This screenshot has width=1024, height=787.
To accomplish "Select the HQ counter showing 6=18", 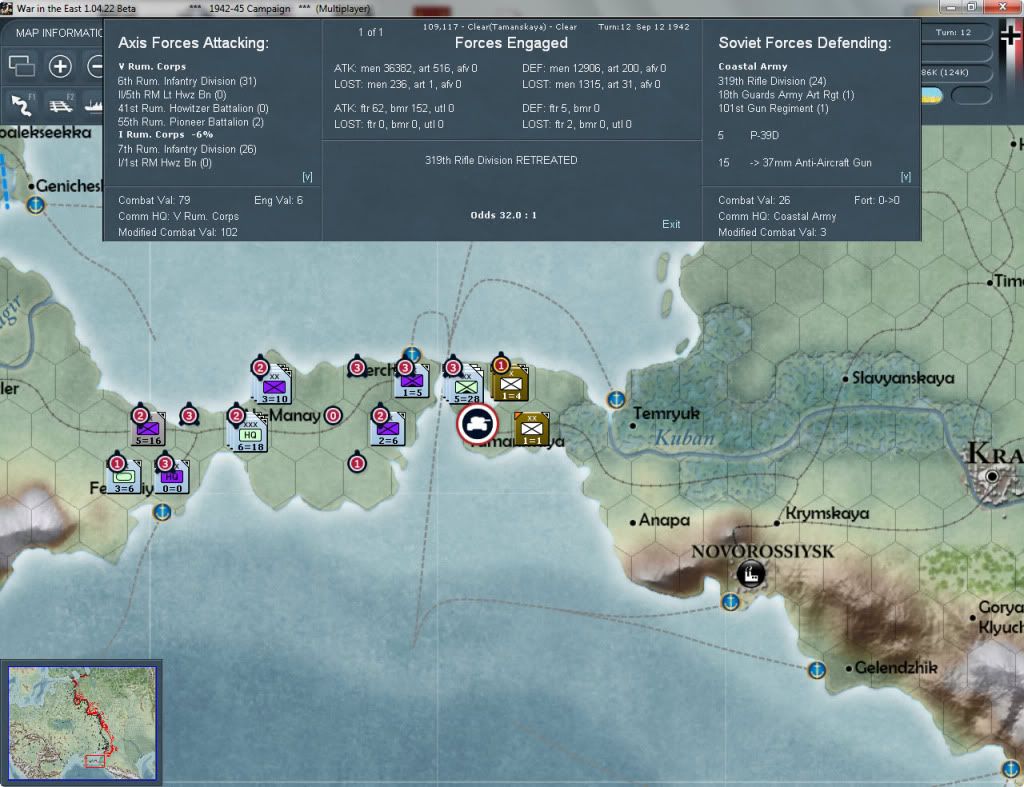I will tap(249, 433).
